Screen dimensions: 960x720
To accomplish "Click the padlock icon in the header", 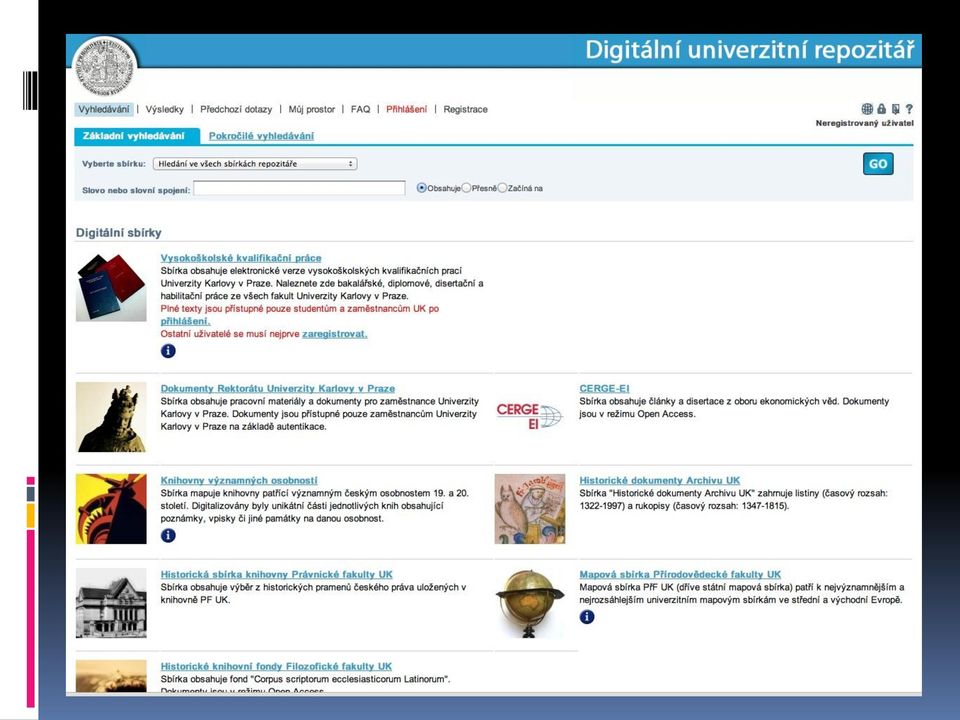I will tap(882, 109).
